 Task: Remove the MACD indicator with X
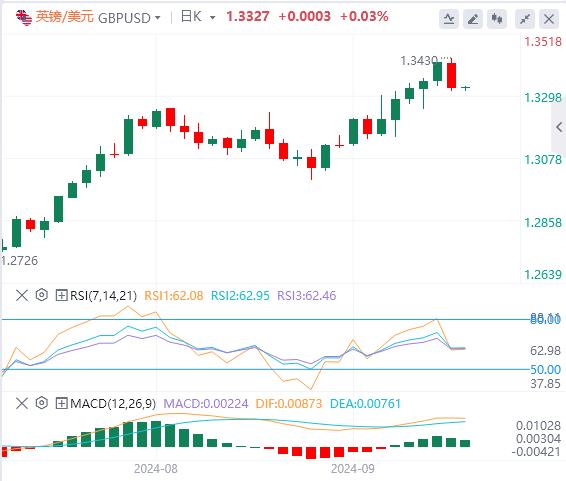22,403
